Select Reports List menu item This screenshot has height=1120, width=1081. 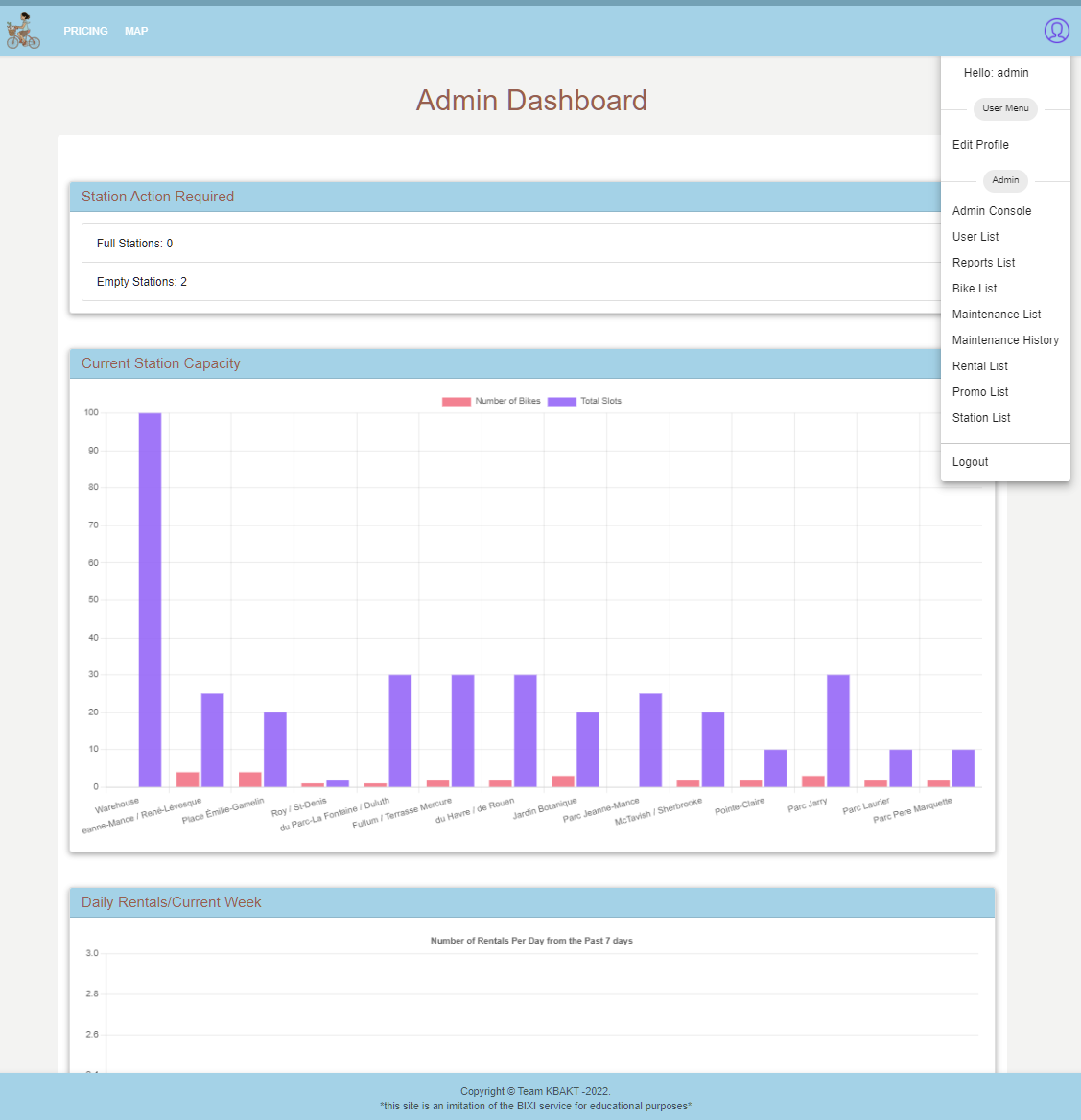point(983,263)
